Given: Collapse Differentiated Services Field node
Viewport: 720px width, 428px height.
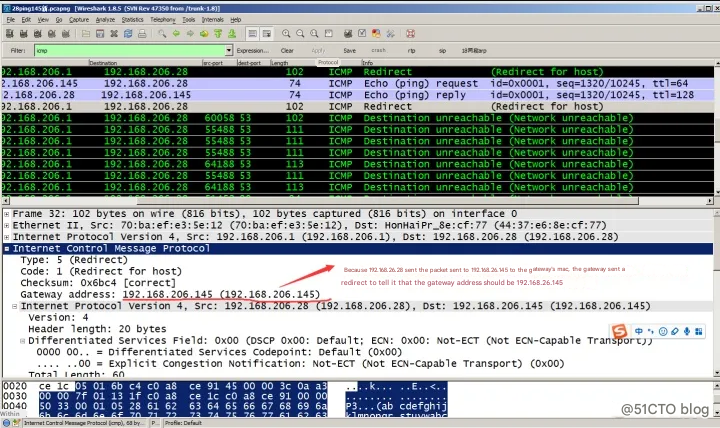Looking at the screenshot, I should (x=22, y=341).
